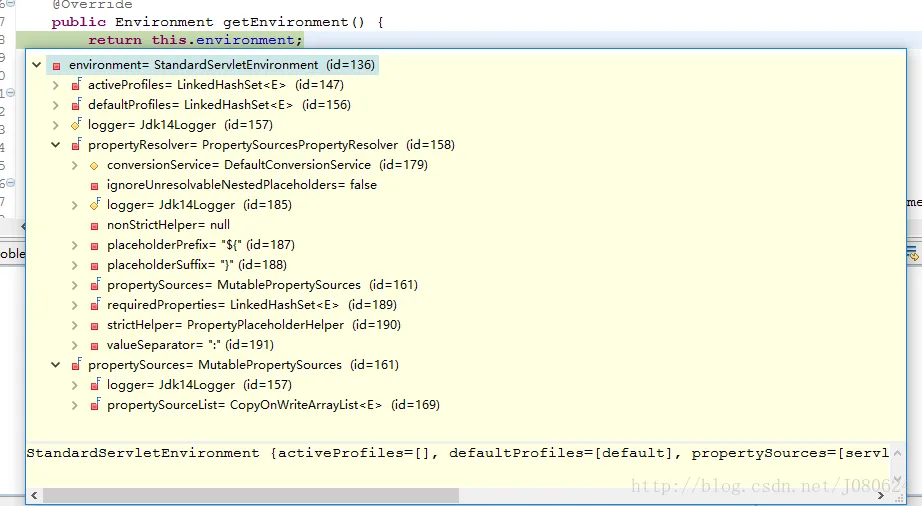Click the propertyResolver field icon
The height and width of the screenshot is (506, 922).
(x=76, y=145)
